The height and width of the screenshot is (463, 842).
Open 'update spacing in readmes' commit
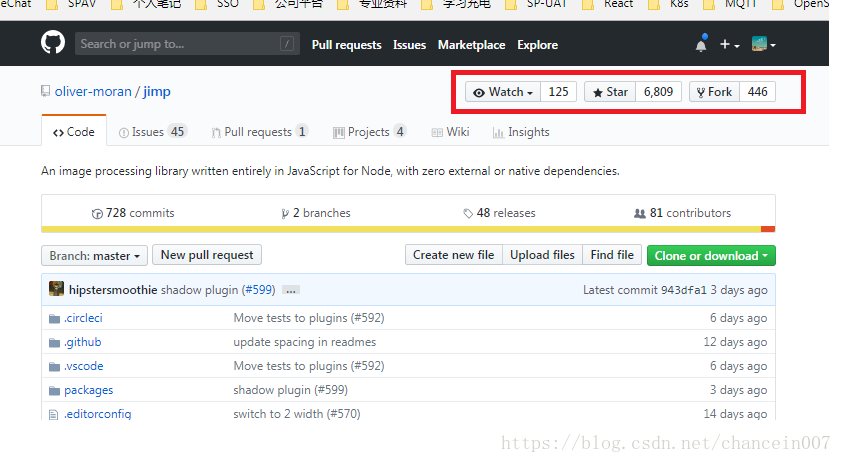304,342
